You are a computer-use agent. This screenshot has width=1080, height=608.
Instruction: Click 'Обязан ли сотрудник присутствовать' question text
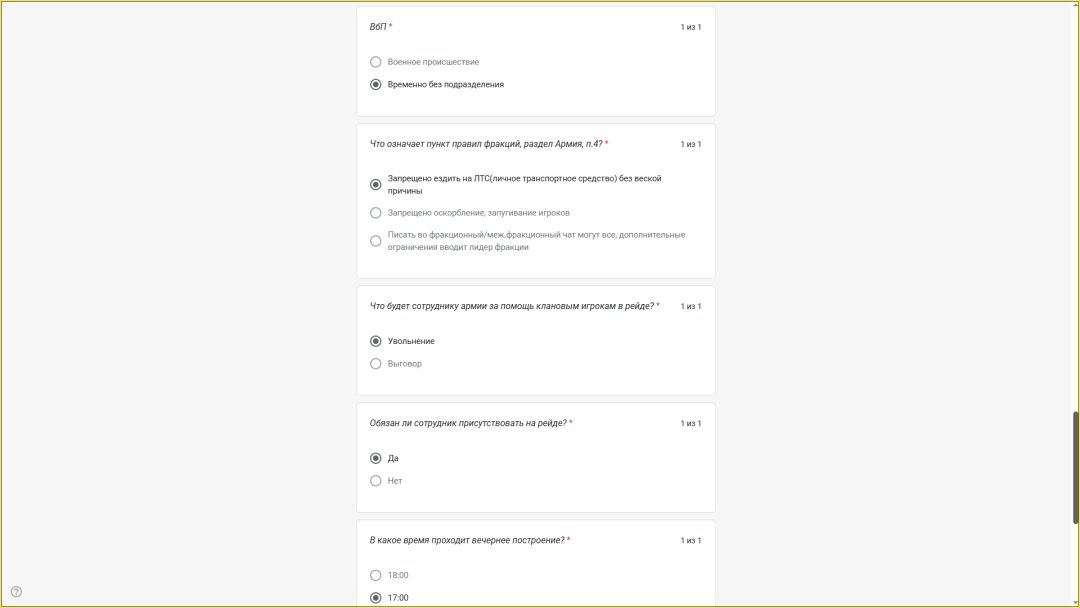[468, 423]
